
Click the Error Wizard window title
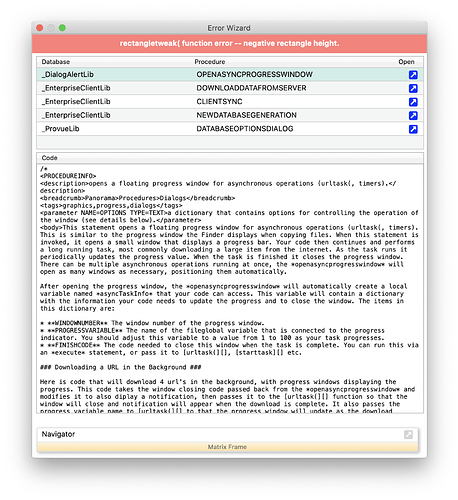coord(229,28)
